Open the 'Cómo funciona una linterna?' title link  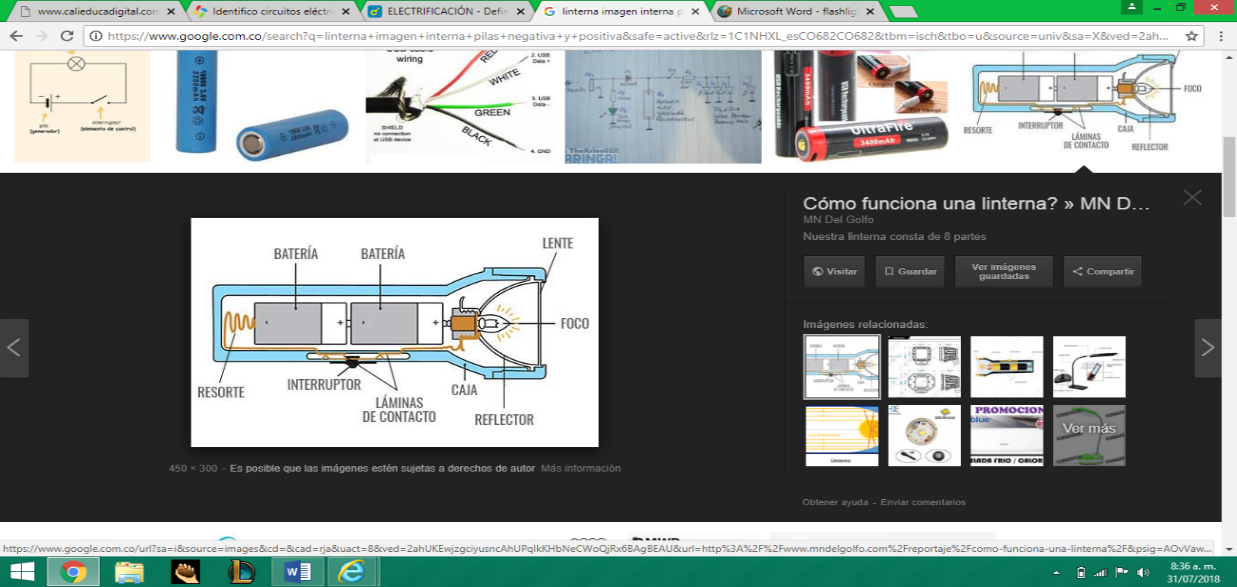point(977,203)
